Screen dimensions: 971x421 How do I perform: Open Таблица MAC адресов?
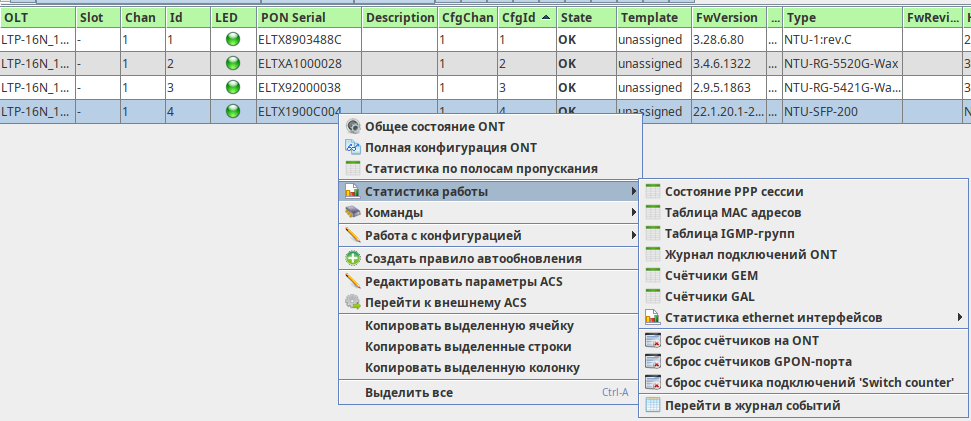tap(733, 212)
